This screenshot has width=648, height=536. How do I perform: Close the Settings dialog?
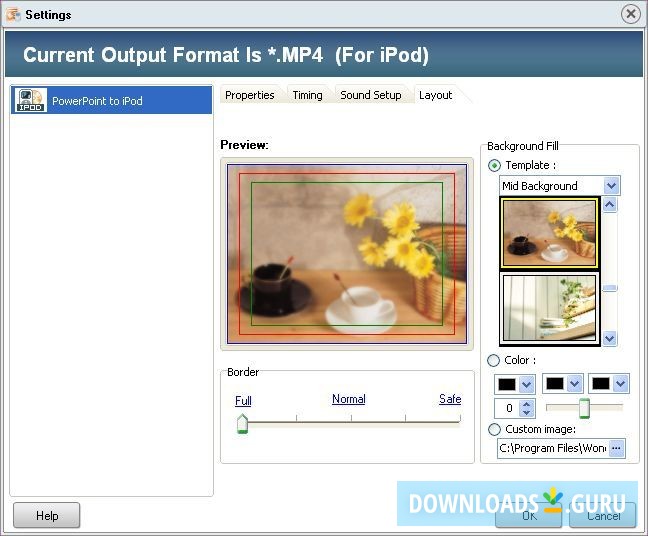[x=630, y=14]
